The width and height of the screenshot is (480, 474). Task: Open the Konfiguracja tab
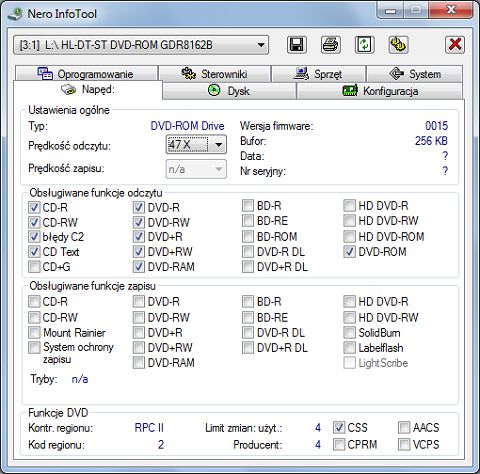380,91
